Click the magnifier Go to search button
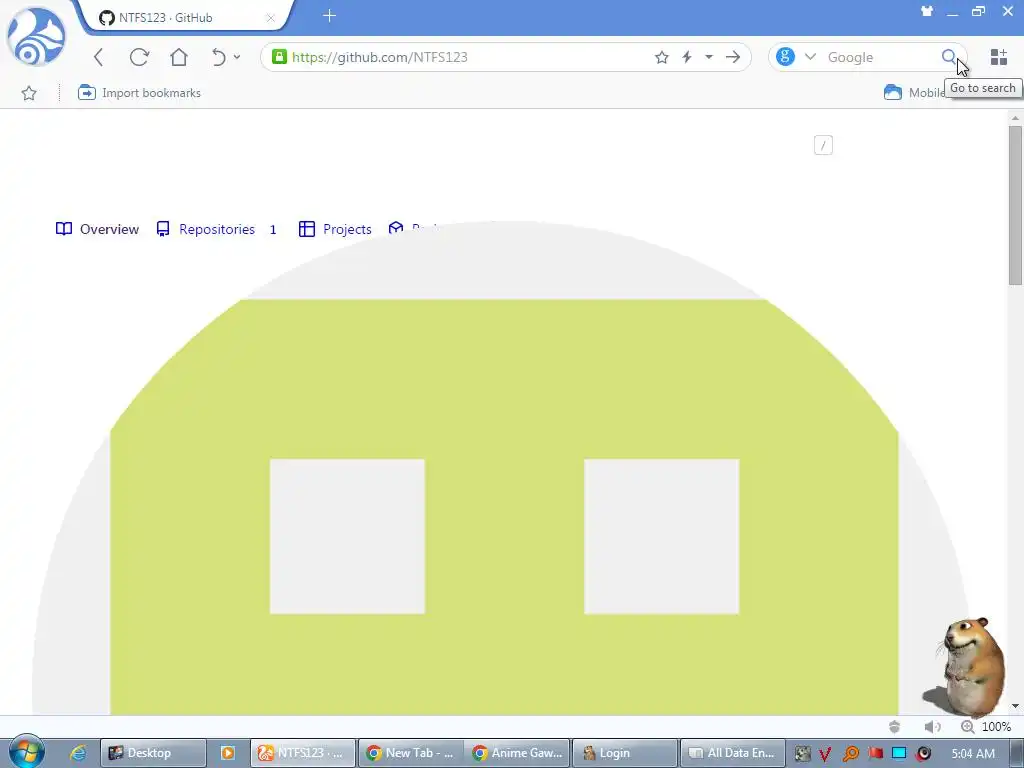 [x=949, y=57]
